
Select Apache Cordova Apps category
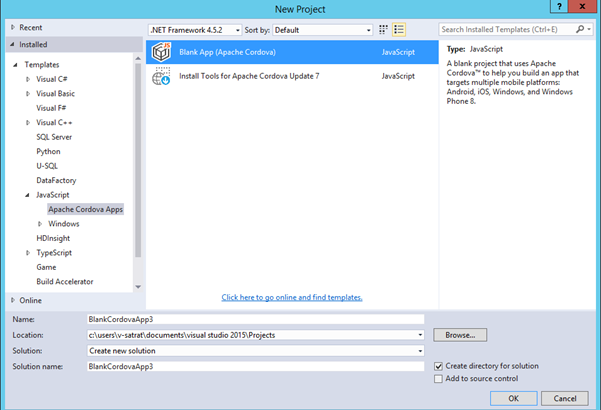click(85, 209)
